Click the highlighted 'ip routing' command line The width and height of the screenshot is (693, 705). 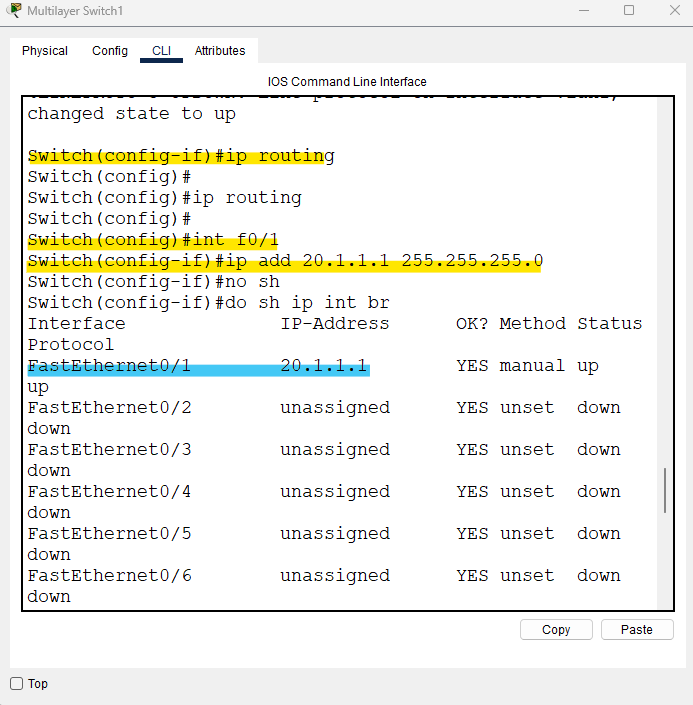click(181, 156)
